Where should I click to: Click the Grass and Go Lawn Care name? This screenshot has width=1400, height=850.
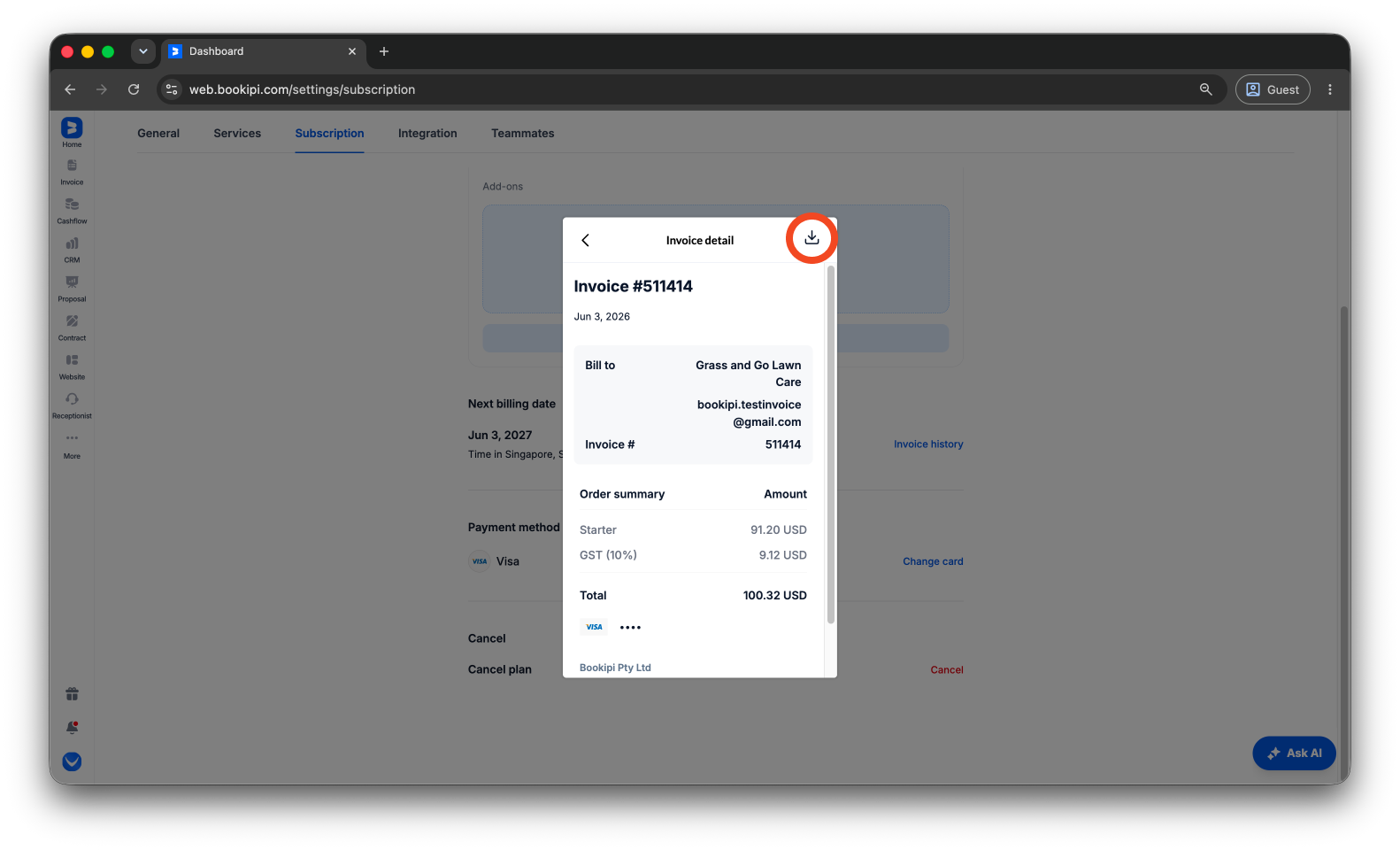[749, 374]
